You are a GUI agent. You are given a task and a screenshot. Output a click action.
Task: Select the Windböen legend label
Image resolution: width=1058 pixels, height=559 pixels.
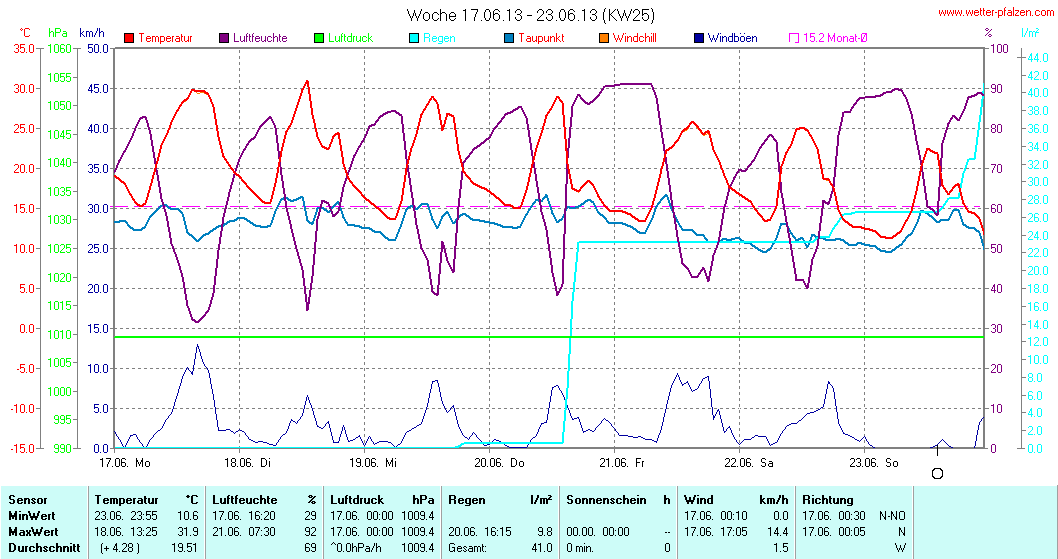point(733,38)
